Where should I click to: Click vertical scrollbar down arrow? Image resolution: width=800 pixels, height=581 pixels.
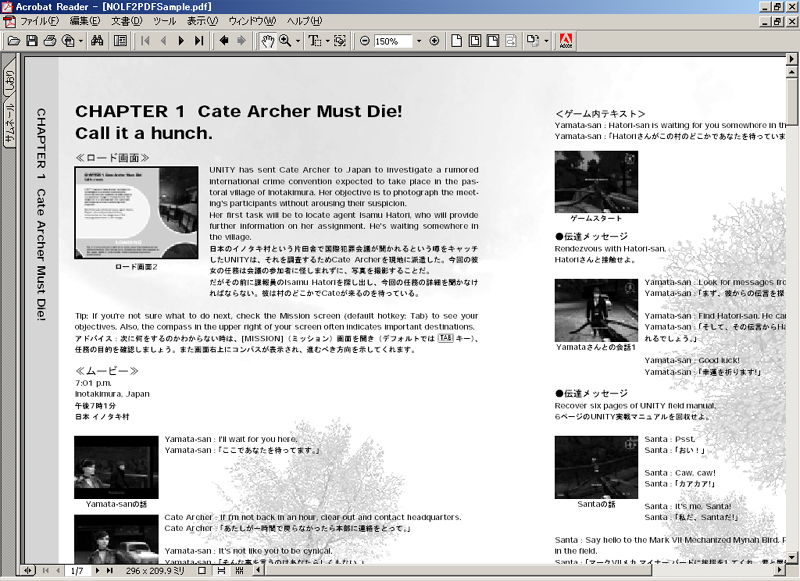click(792, 558)
